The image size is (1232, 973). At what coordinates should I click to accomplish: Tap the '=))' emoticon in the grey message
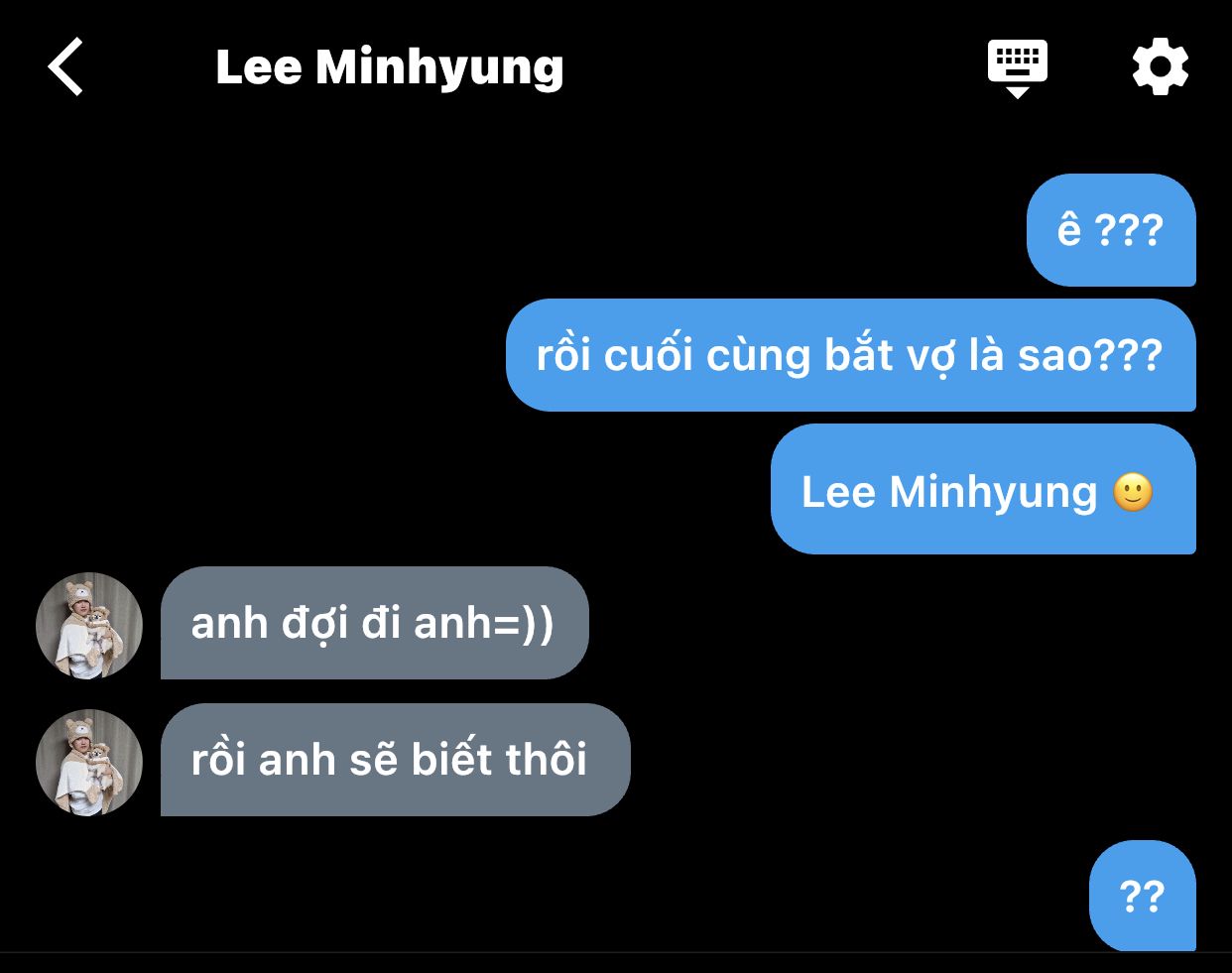(524, 624)
